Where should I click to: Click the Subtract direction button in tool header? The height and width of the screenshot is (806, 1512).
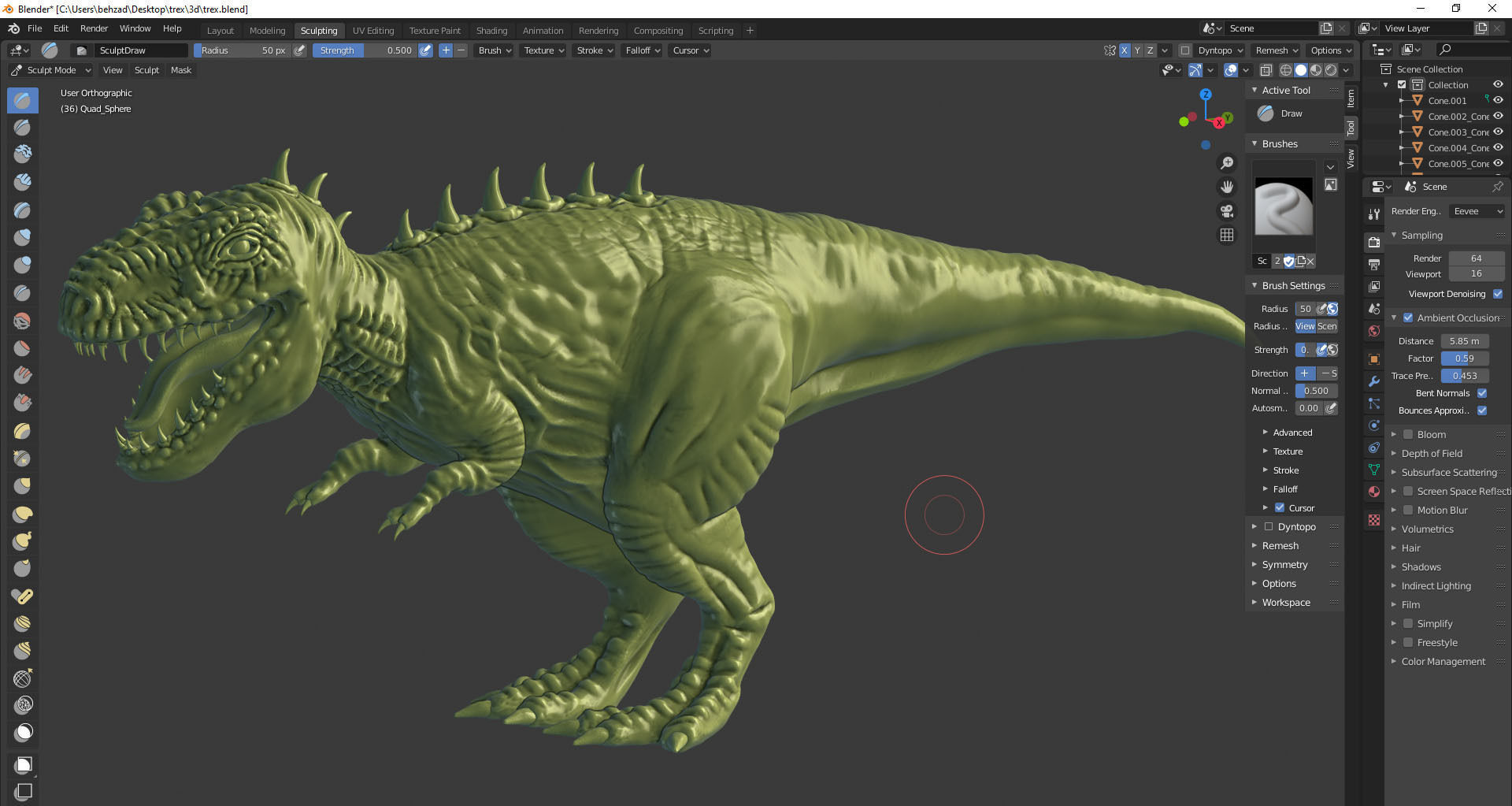[461, 50]
